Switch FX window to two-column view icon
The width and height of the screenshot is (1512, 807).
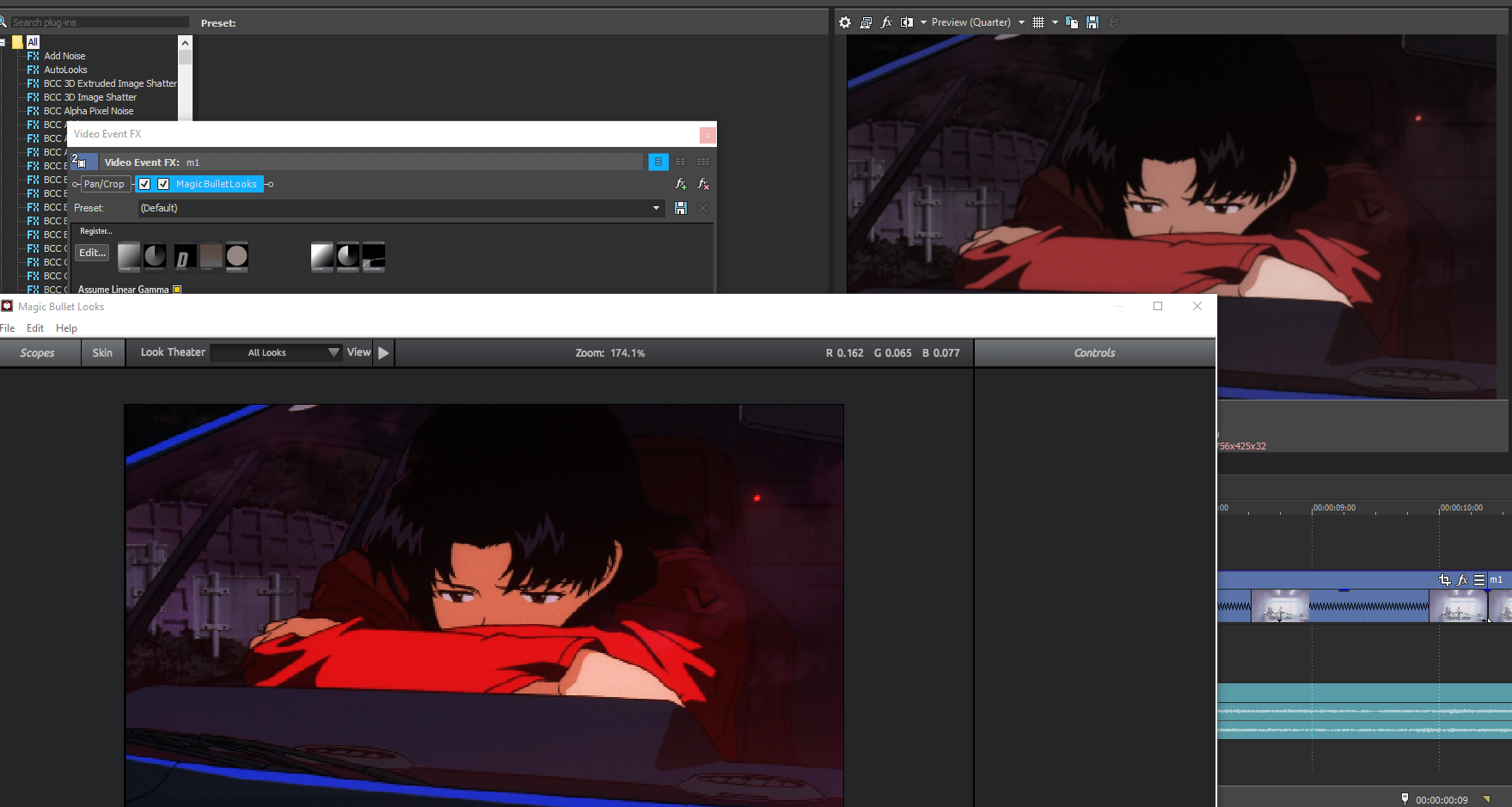pyautogui.click(x=681, y=162)
